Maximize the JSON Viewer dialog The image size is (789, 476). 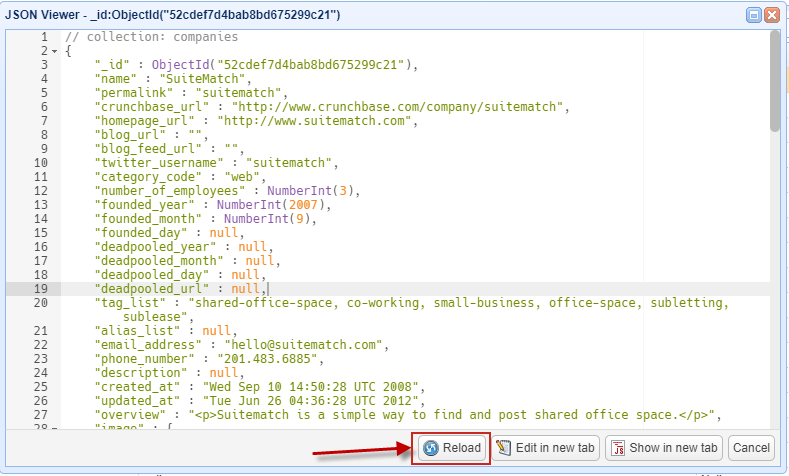pyautogui.click(x=753, y=15)
